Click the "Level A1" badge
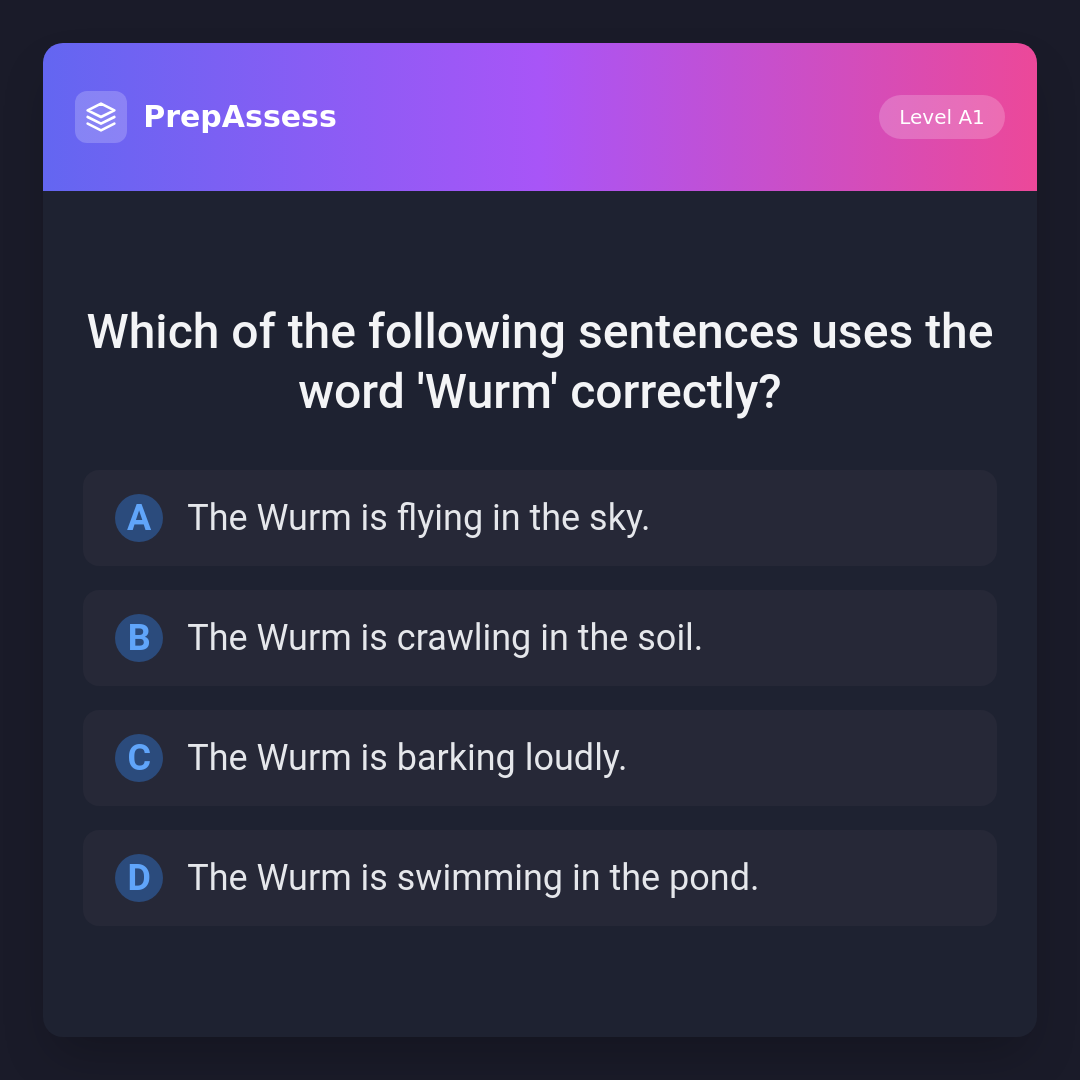The height and width of the screenshot is (1080, 1080). point(941,117)
